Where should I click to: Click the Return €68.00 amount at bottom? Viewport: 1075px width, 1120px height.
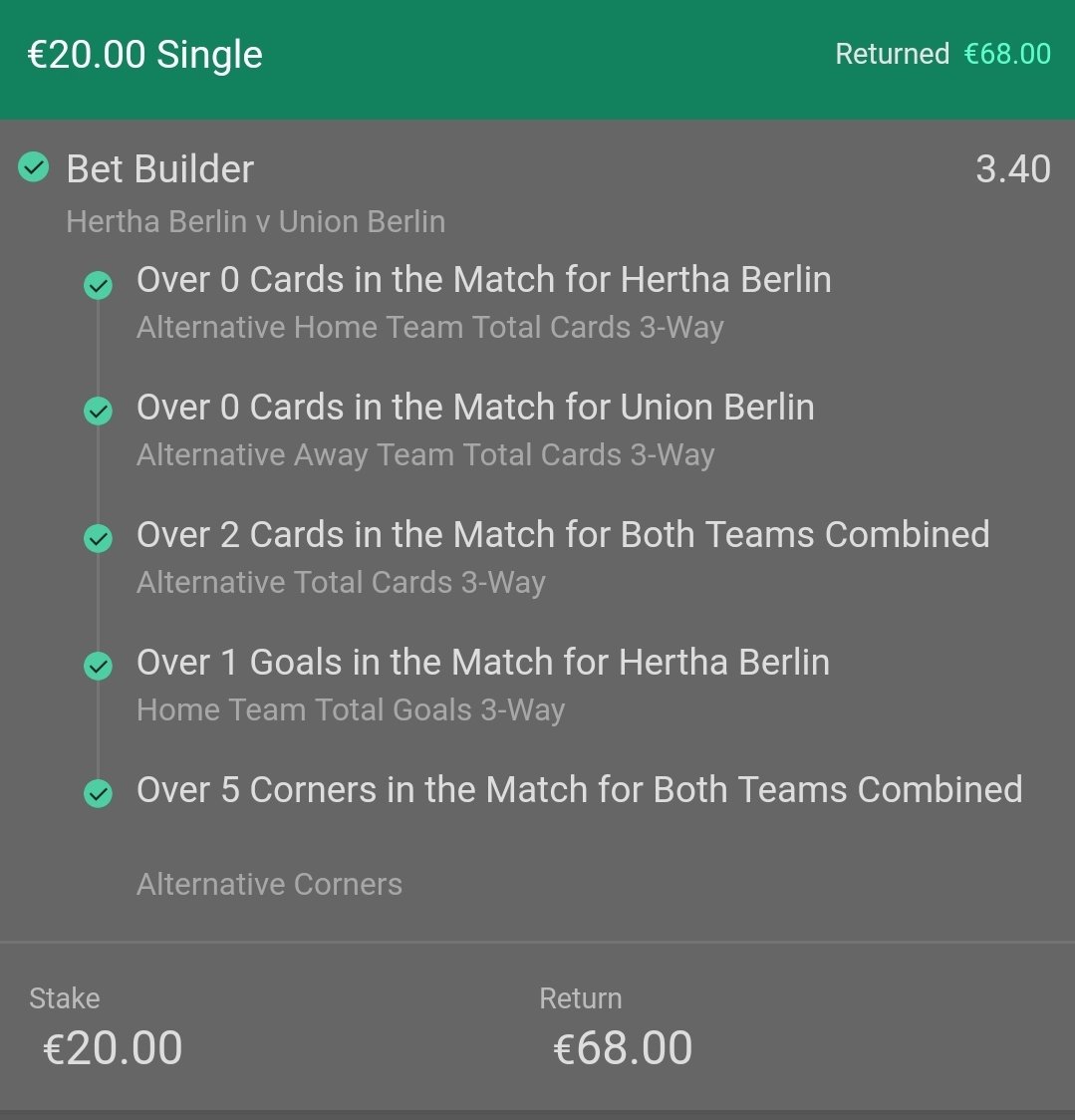point(623,1048)
